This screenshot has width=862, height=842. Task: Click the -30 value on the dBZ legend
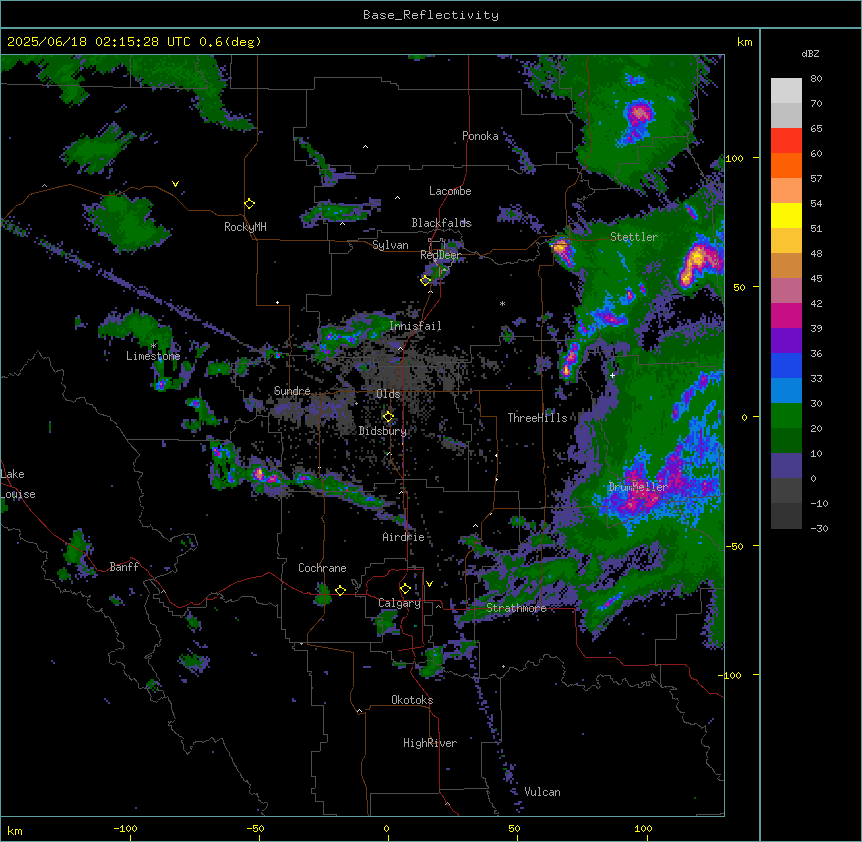[819, 528]
